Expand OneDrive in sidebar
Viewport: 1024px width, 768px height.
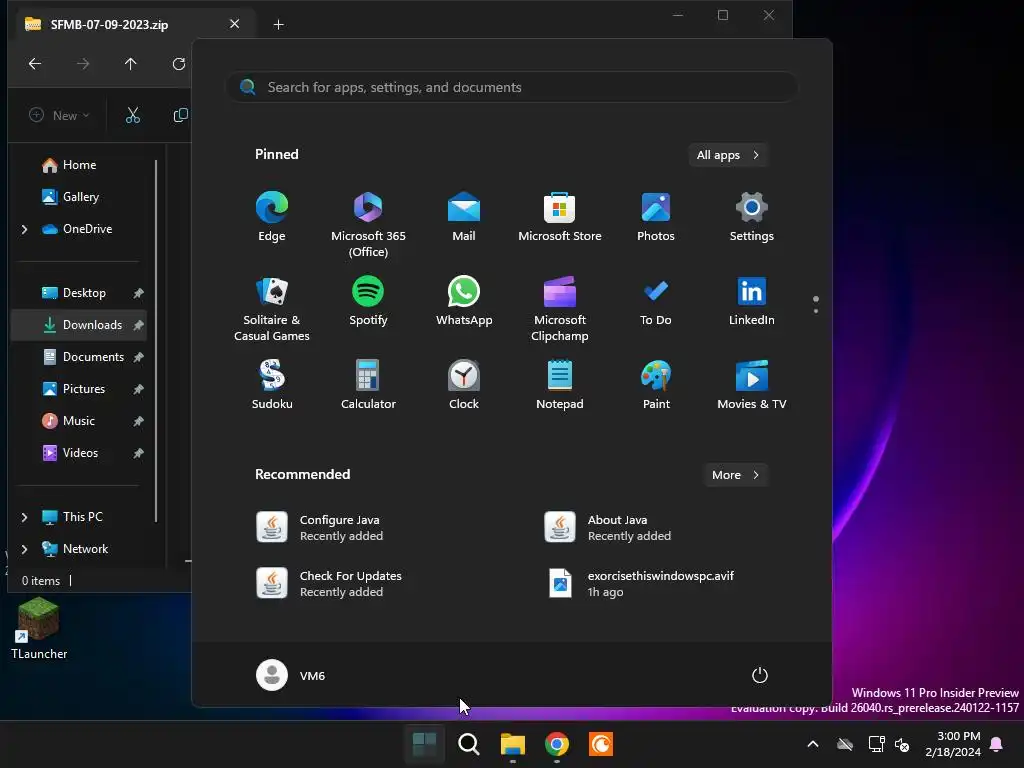(24, 229)
